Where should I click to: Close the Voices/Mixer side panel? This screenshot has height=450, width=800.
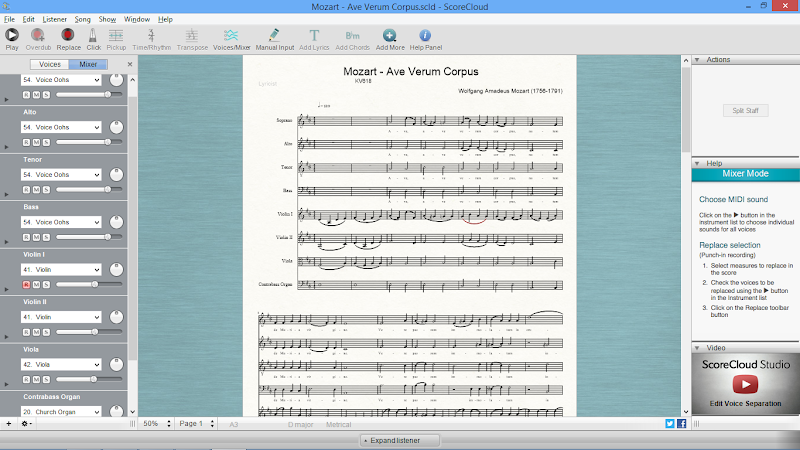130,64
